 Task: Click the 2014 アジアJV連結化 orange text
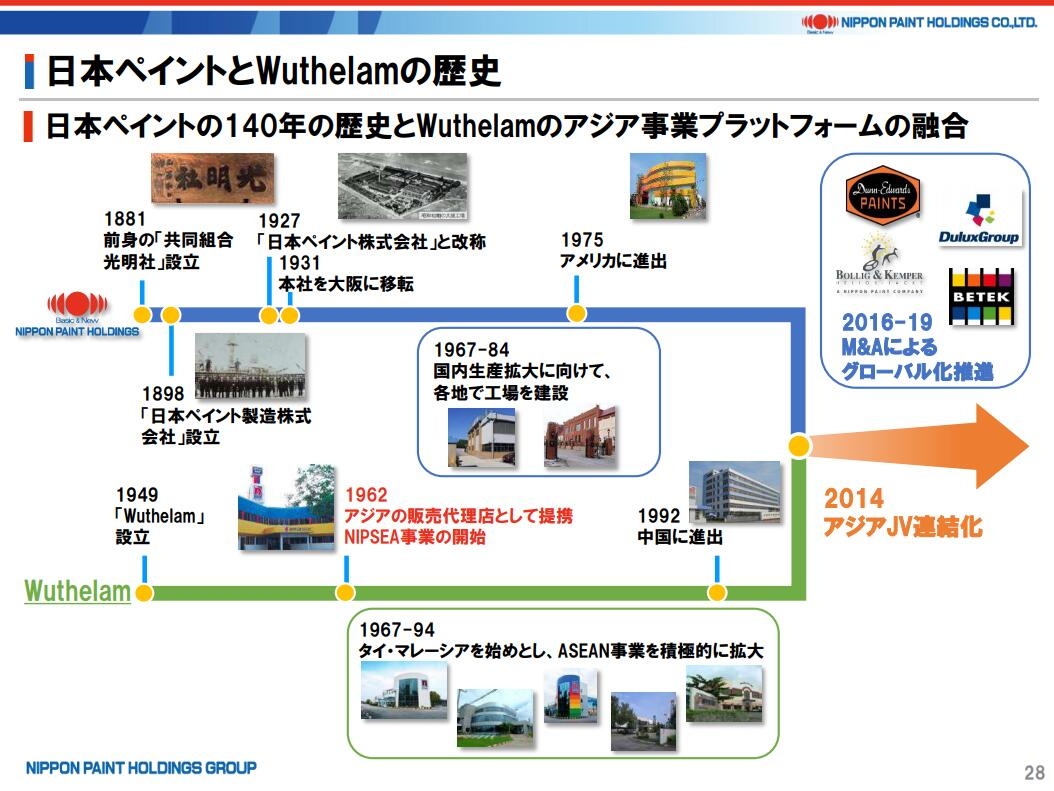902,513
